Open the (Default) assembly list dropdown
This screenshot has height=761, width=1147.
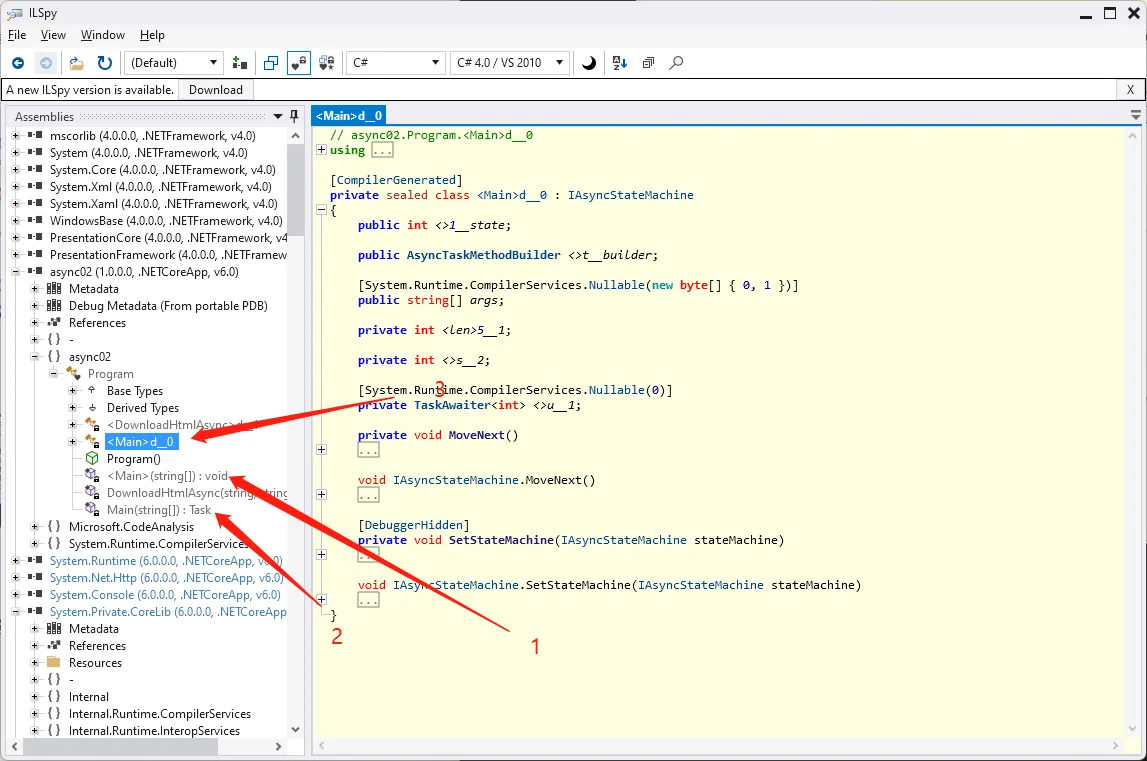(x=173, y=63)
